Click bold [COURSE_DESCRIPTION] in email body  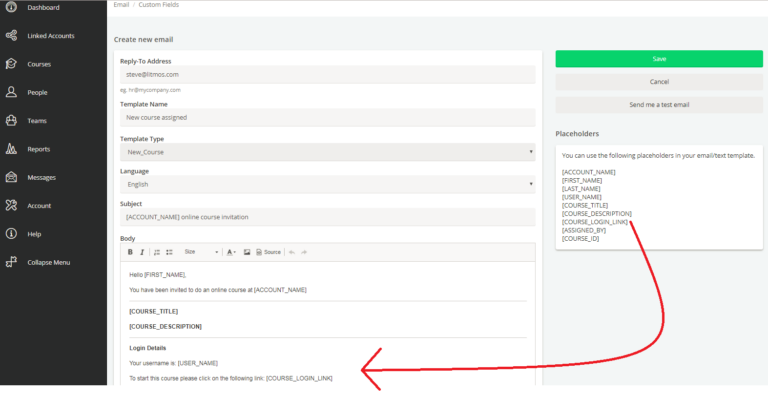click(x=166, y=327)
